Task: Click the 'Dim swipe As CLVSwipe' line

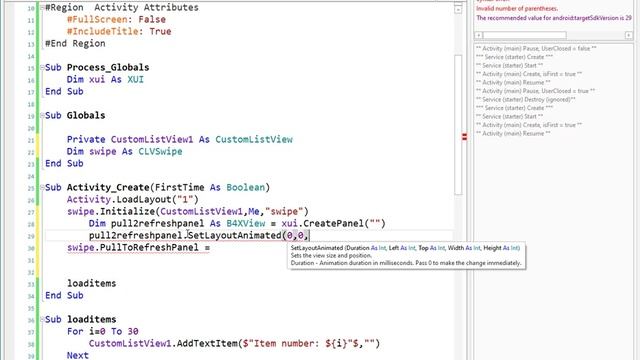Action: (124, 151)
